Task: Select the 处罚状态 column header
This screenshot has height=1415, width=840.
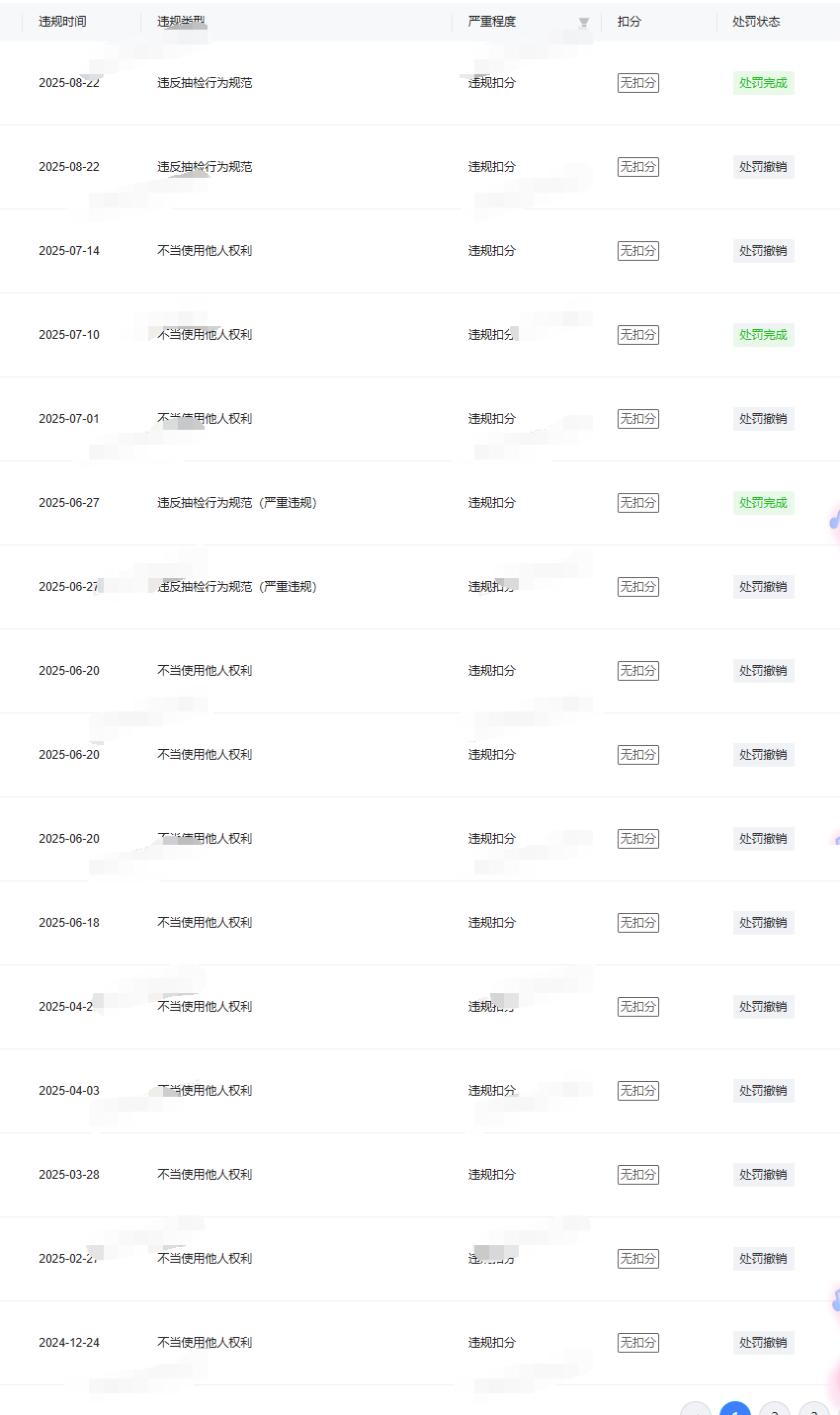Action: coord(756,22)
